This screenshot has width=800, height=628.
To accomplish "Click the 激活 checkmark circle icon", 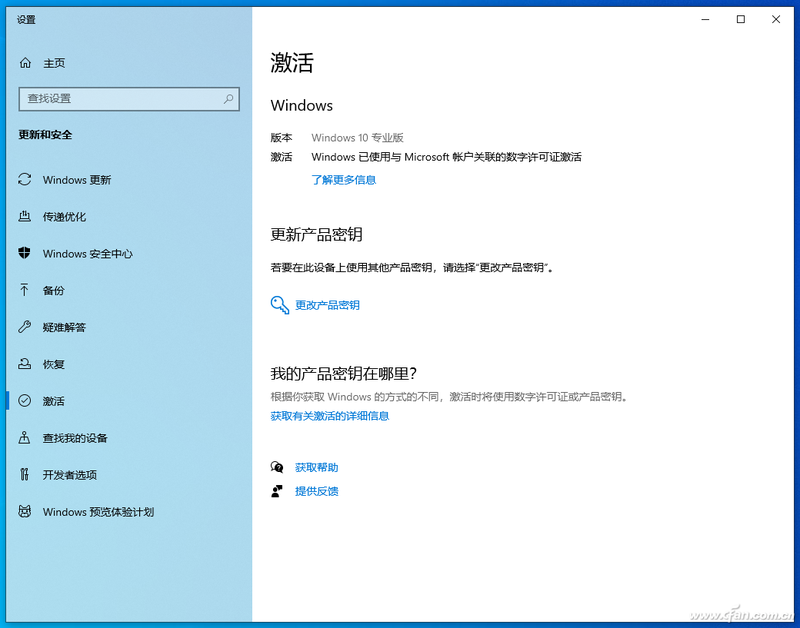I will [x=24, y=400].
